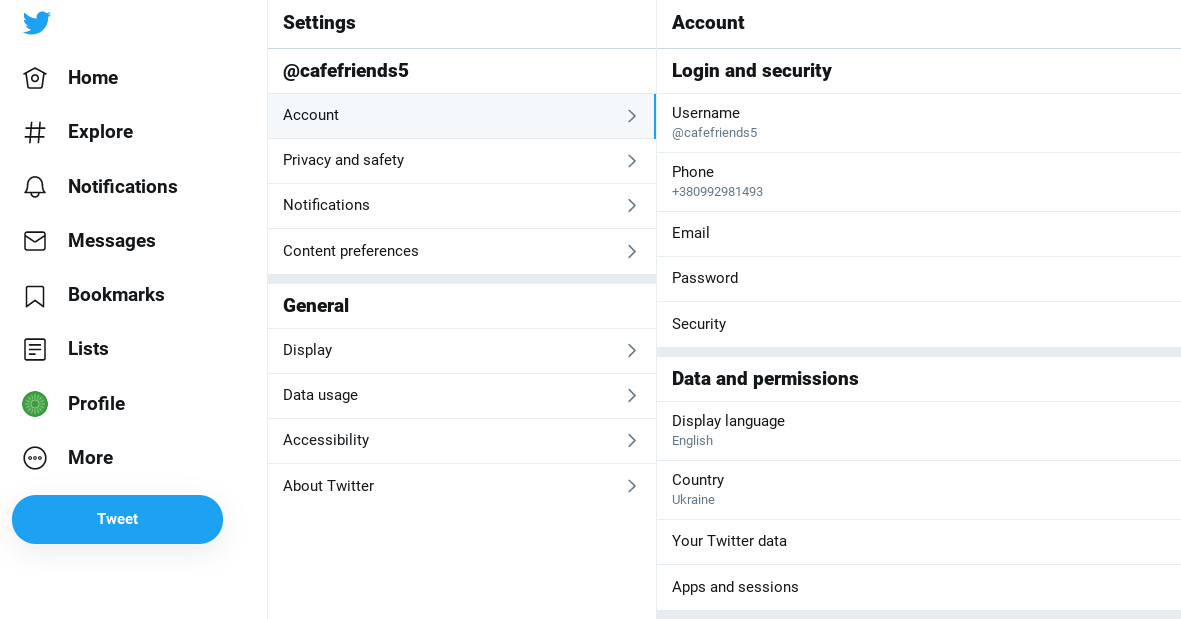Screen dimensions: 1181x619
Task: Click the Twitter bird logo
Action: click(37, 23)
